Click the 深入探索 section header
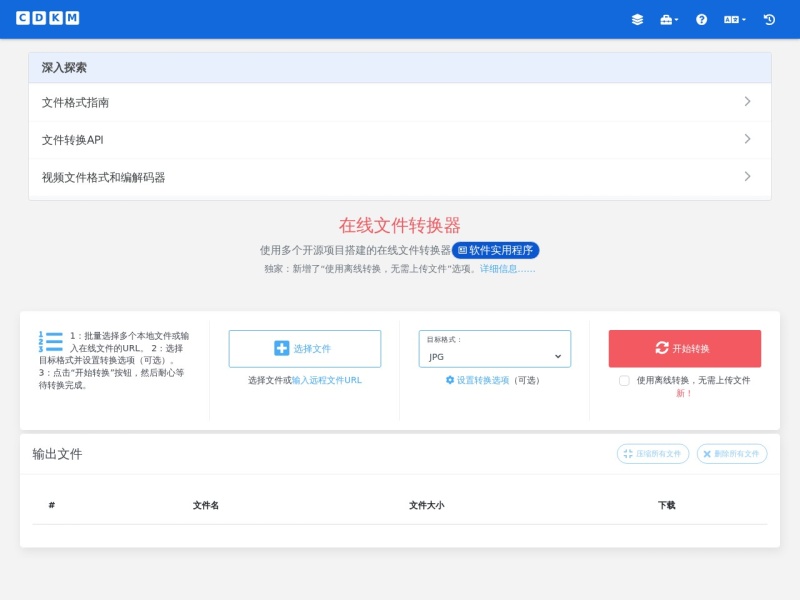Screen dimensions: 800x600 (399, 67)
